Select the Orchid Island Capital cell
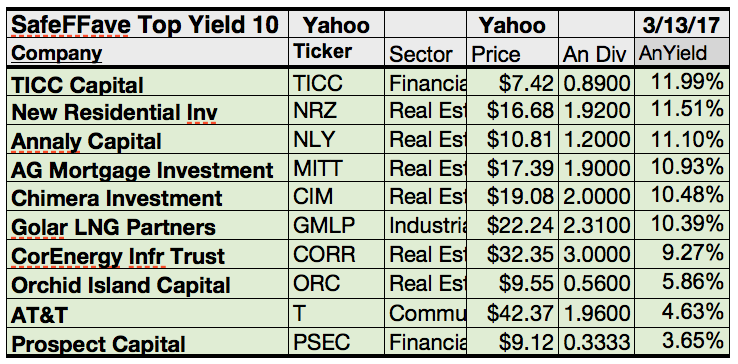738x364 pixels. click(147, 284)
